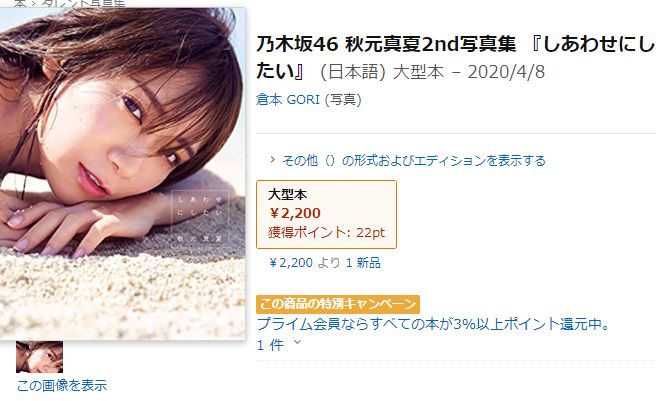
Task: Go to the タレント写真集 breadcrumb category
Action: click(84, 3)
